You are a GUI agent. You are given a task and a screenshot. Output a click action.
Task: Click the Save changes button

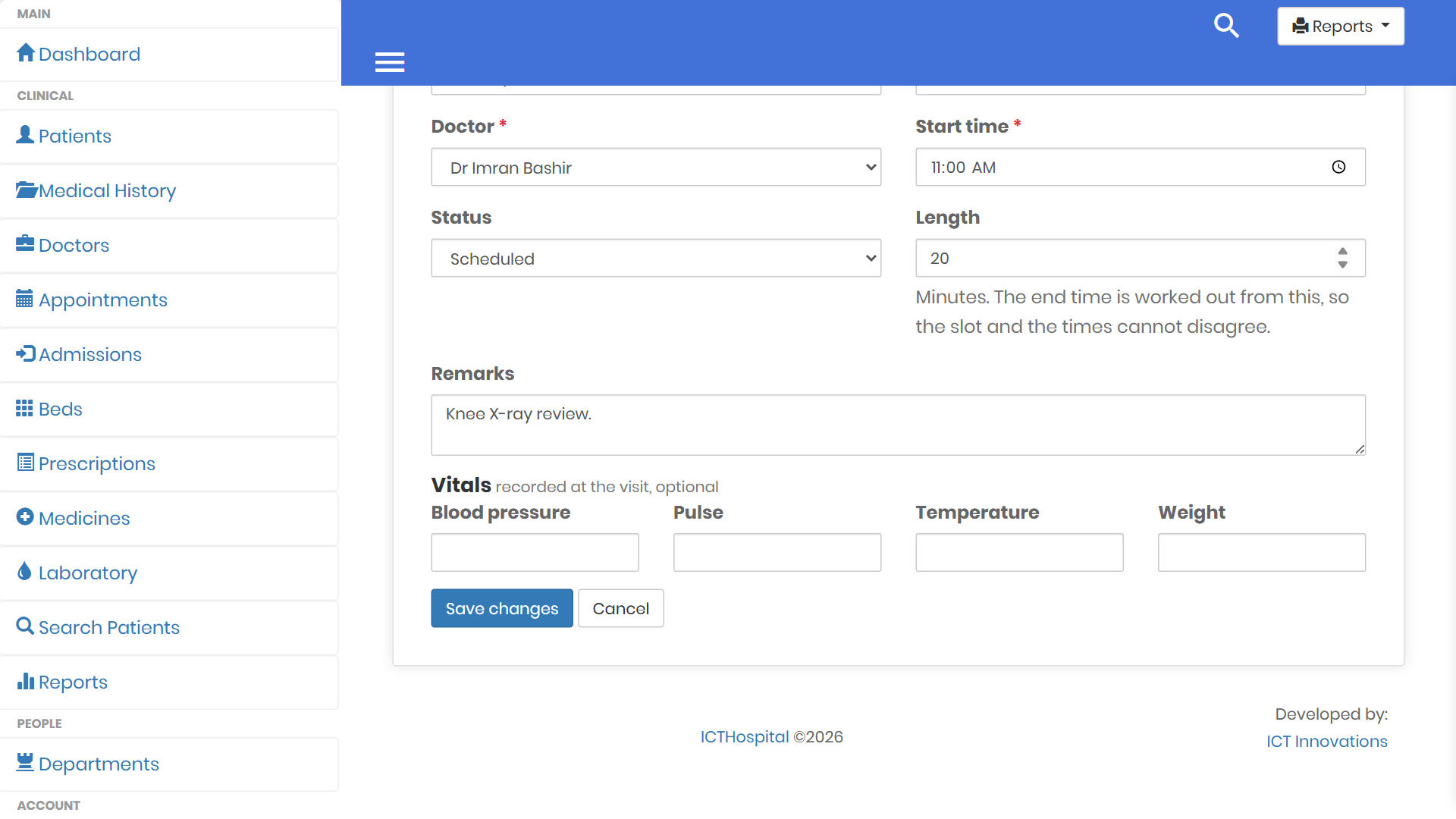(502, 608)
